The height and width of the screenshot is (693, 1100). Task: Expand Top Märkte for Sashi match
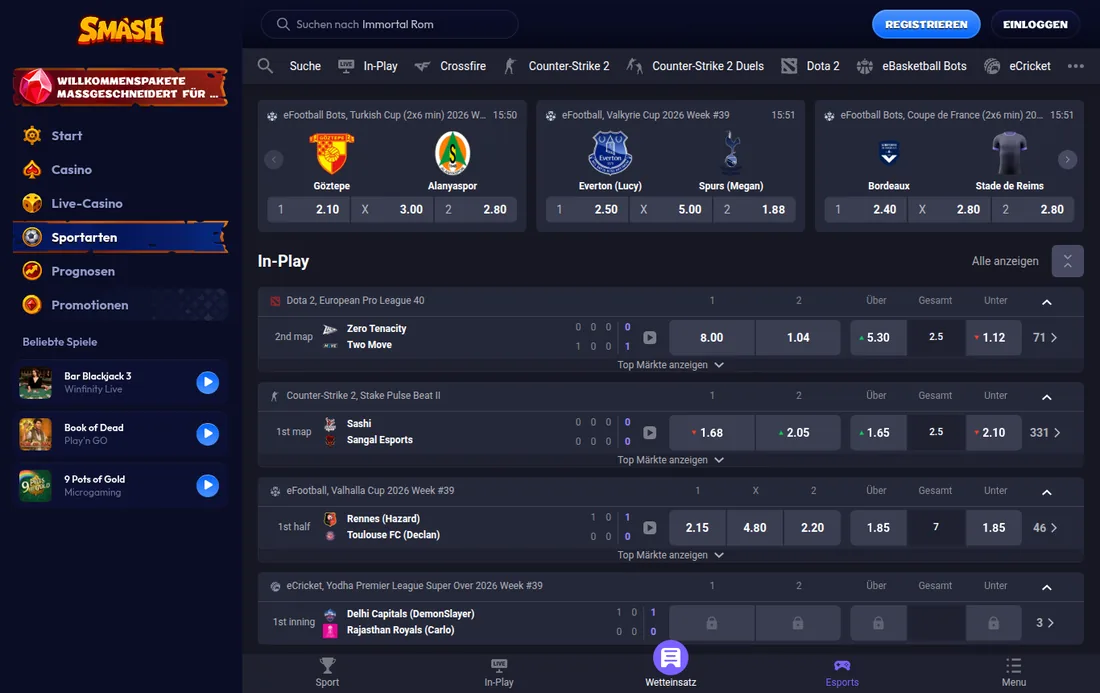pyautogui.click(x=670, y=460)
